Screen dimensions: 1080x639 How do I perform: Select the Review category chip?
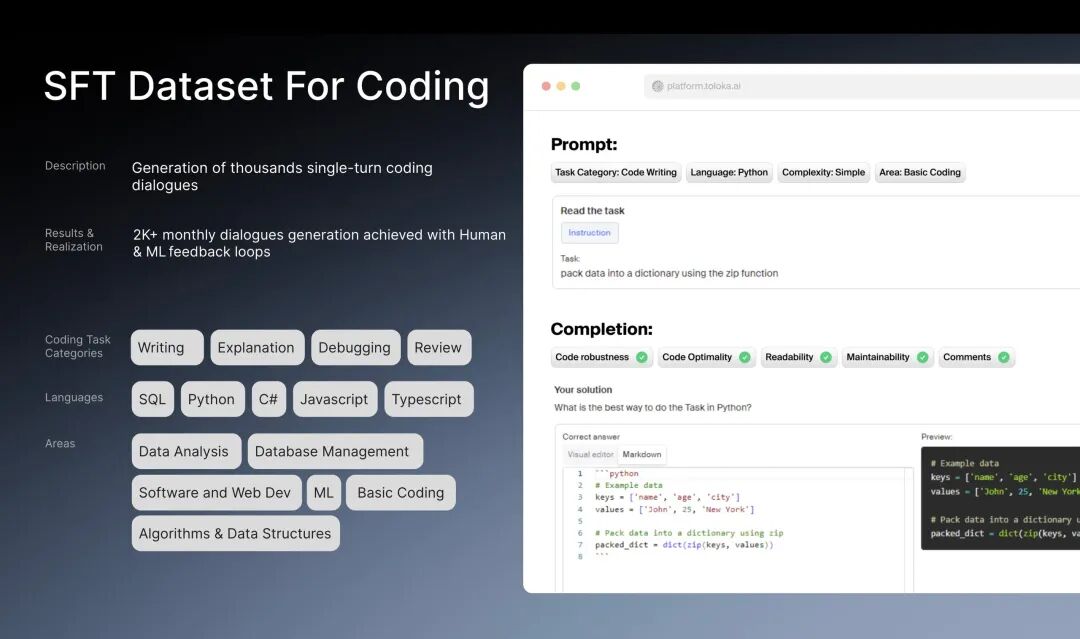439,347
